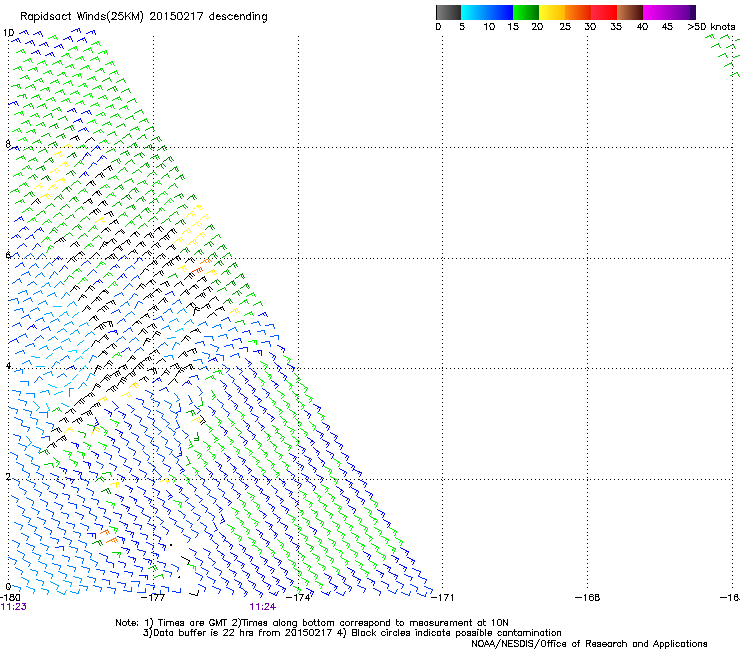Click the plot title 'Rapidsact Winds(25KM)'

(82, 17)
